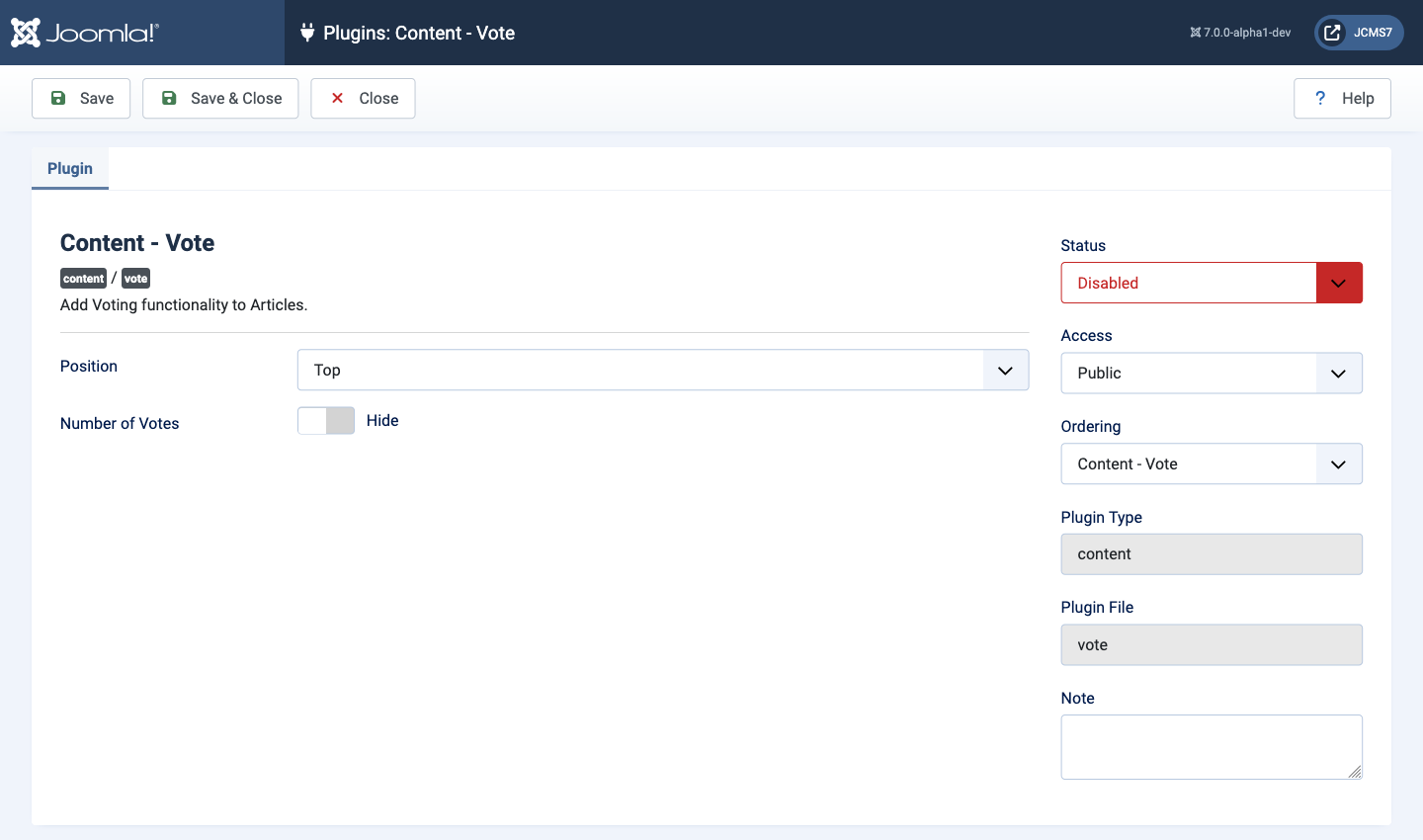This screenshot has height=840, width=1423.
Task: Click the small Joomla icon beside version number
Action: (1196, 33)
